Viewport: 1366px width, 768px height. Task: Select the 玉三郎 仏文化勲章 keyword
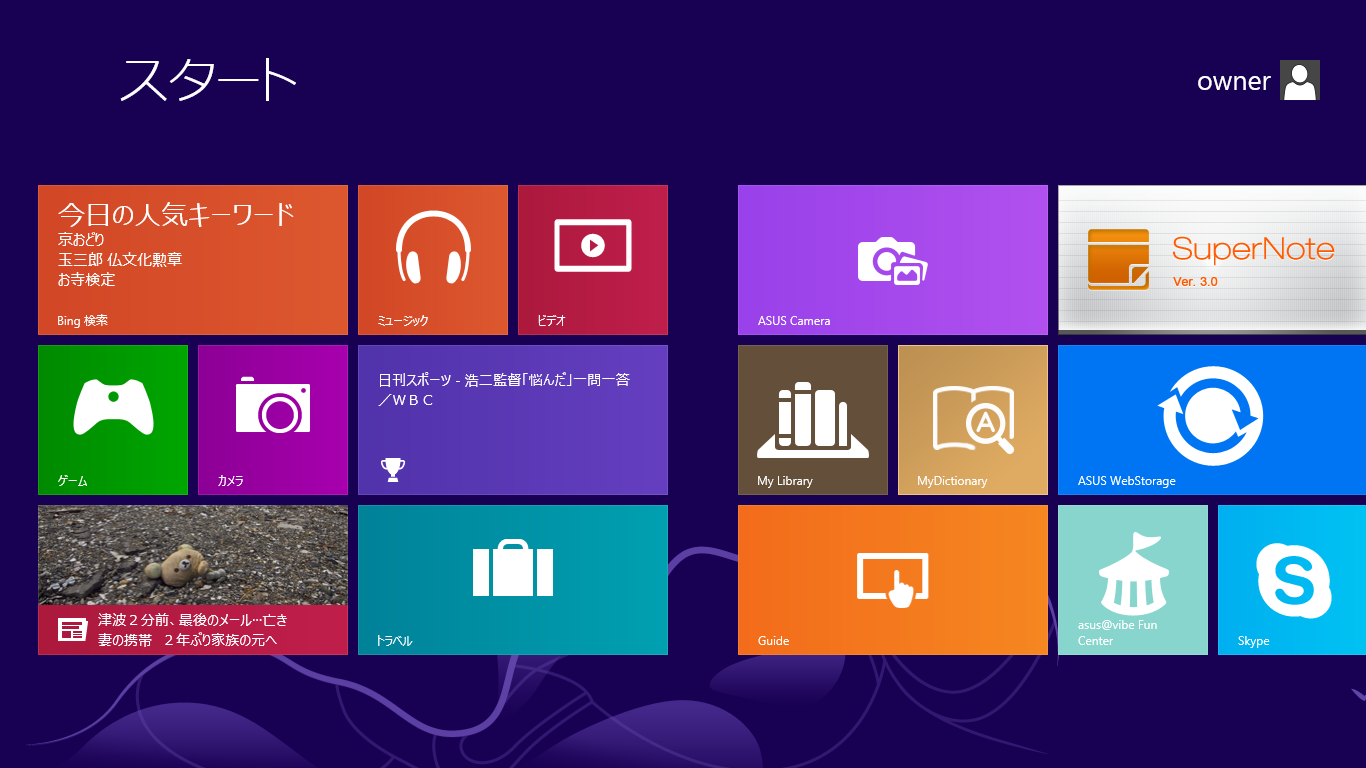(120, 260)
